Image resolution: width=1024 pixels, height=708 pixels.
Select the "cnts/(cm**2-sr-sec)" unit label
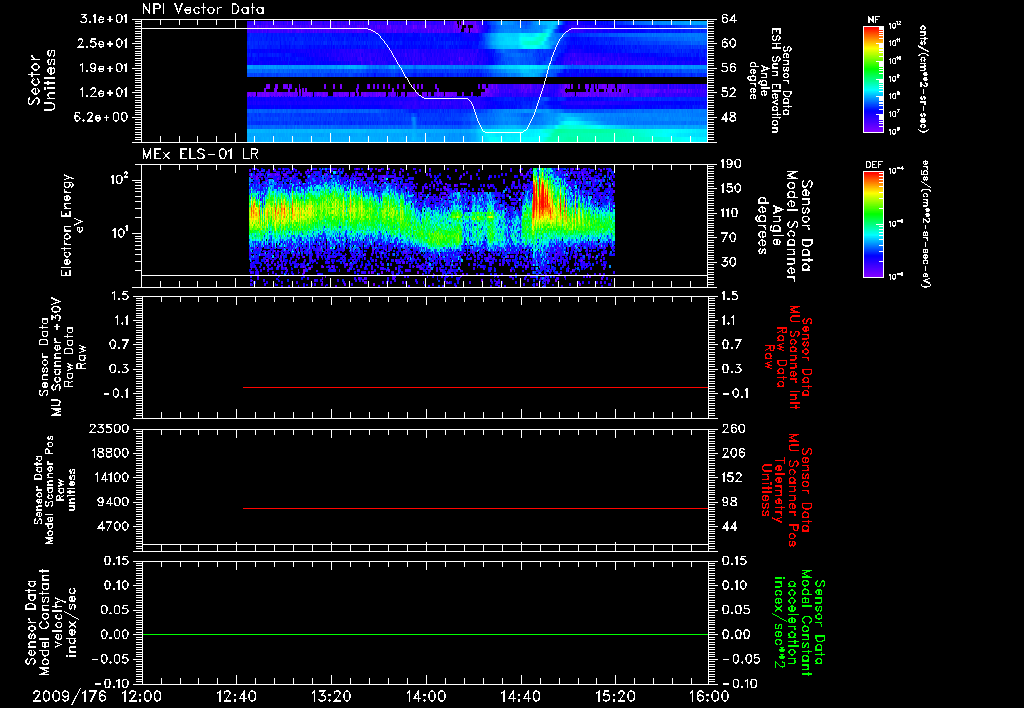coord(923,79)
